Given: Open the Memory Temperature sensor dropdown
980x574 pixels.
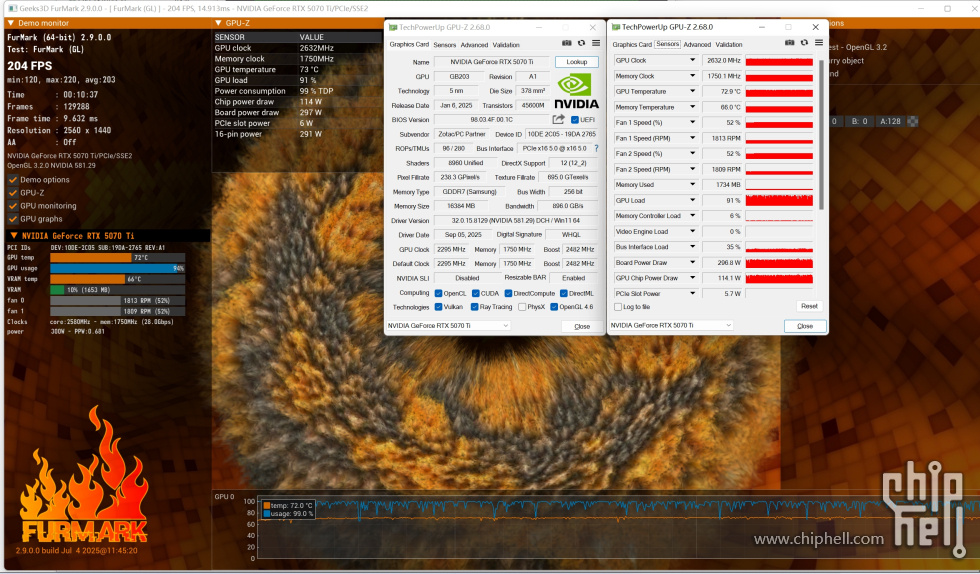Looking at the screenshot, I should pyautogui.click(x=692, y=107).
